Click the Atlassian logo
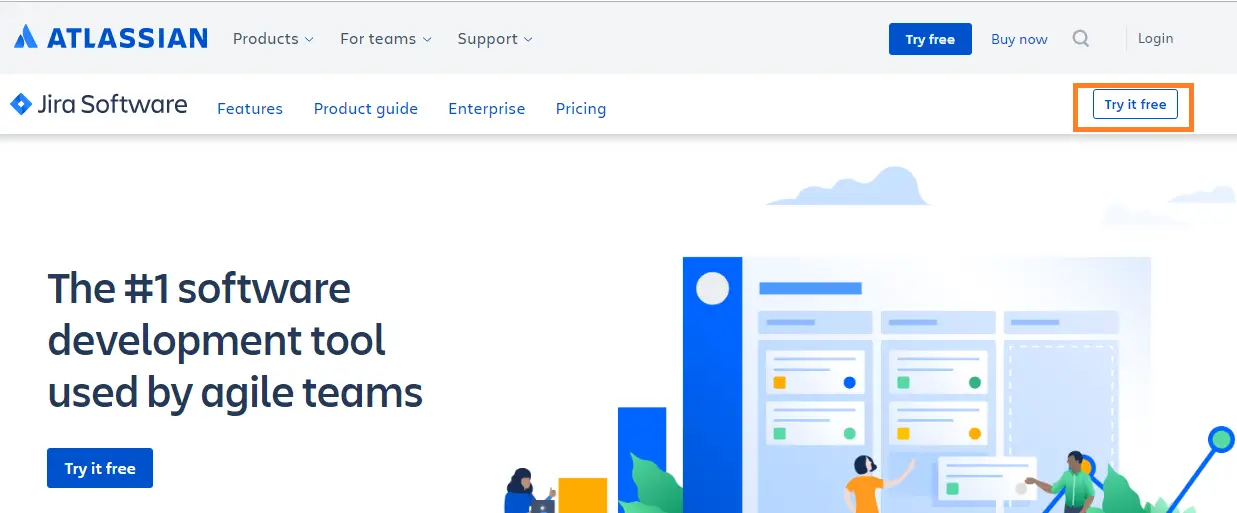 pyautogui.click(x=111, y=38)
